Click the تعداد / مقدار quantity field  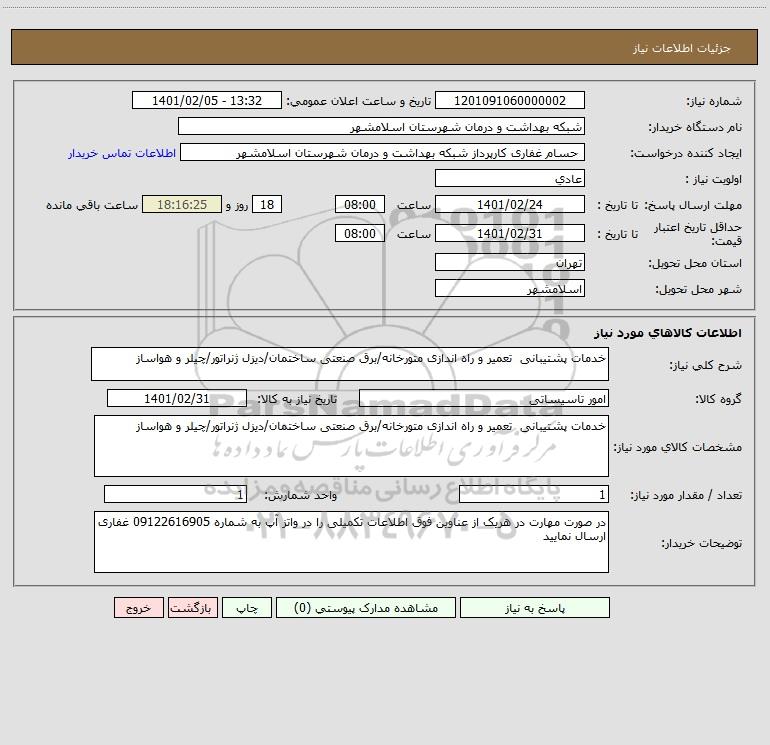[x=534, y=495]
